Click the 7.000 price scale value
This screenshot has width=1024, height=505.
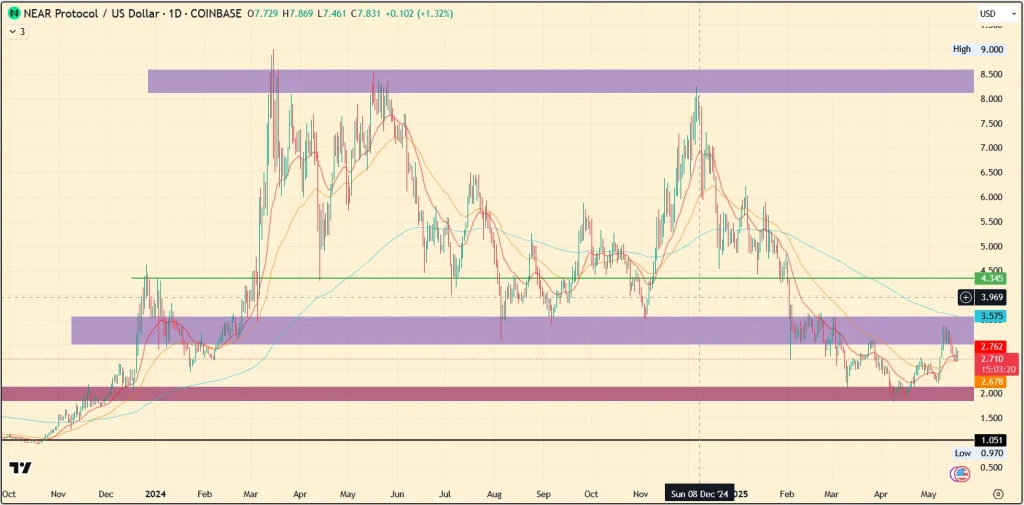pyautogui.click(x=991, y=148)
